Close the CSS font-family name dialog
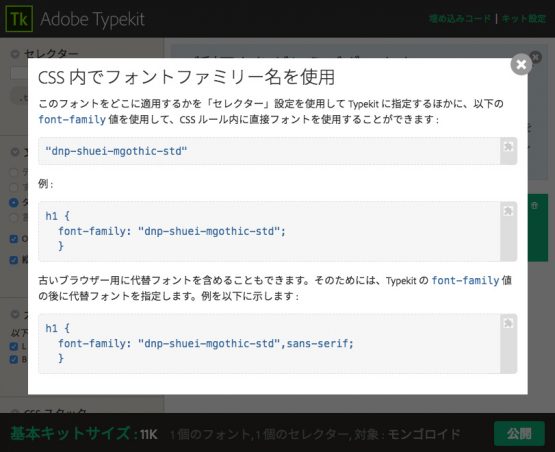 pyautogui.click(x=521, y=64)
